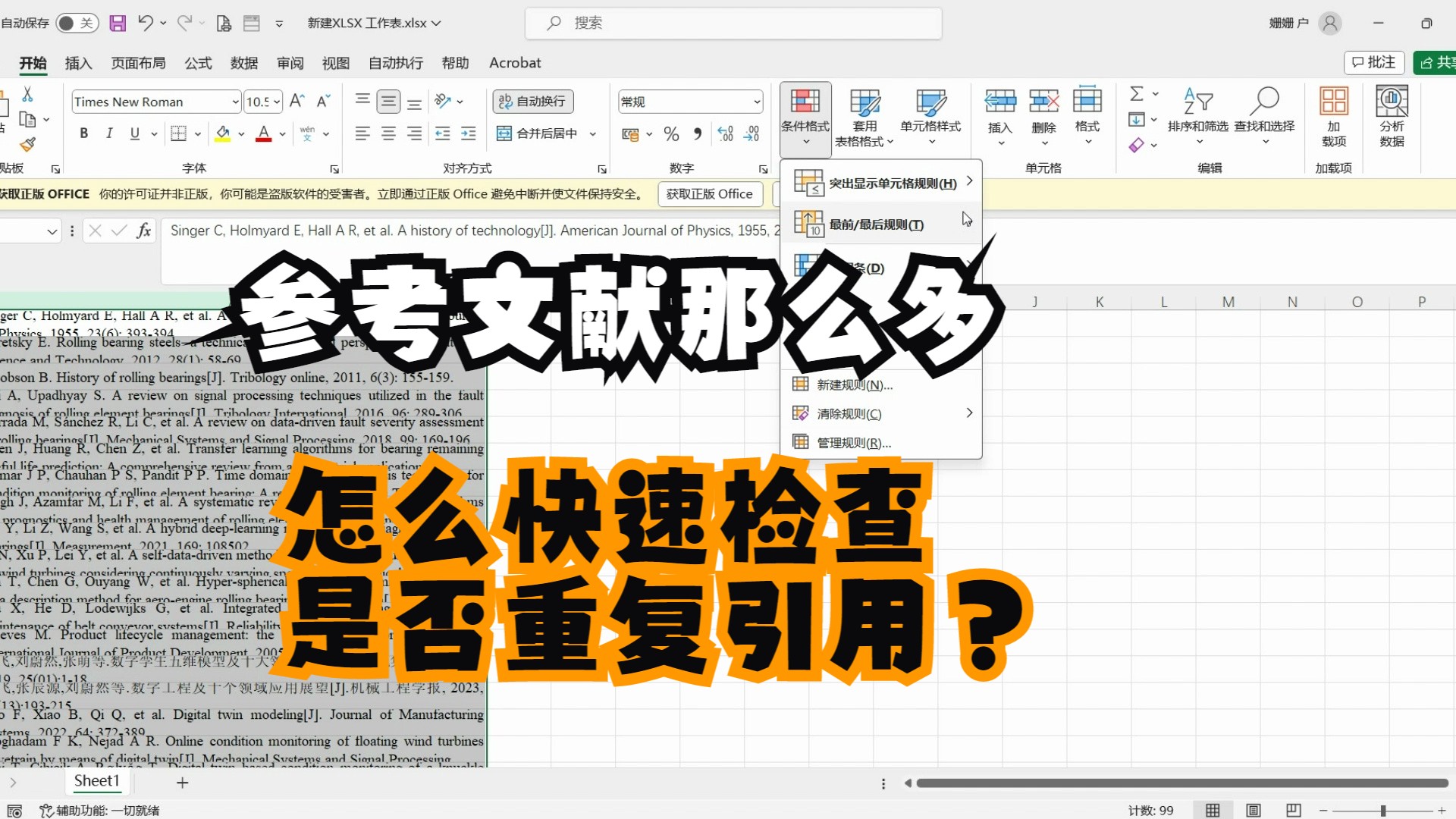1456x819 pixels.
Task: Toggle italic formatting
Action: [x=109, y=133]
